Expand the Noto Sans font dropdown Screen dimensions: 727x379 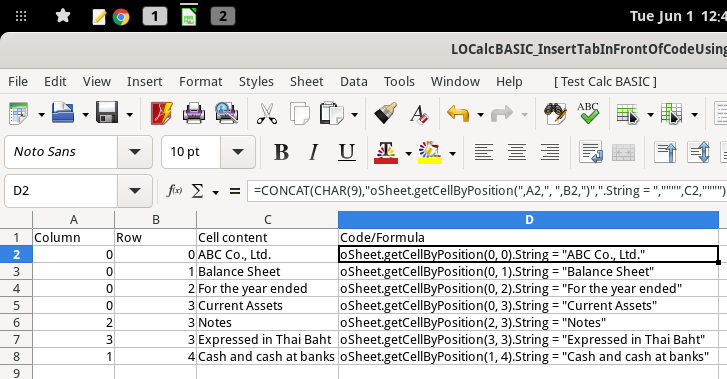pyautogui.click(x=135, y=152)
